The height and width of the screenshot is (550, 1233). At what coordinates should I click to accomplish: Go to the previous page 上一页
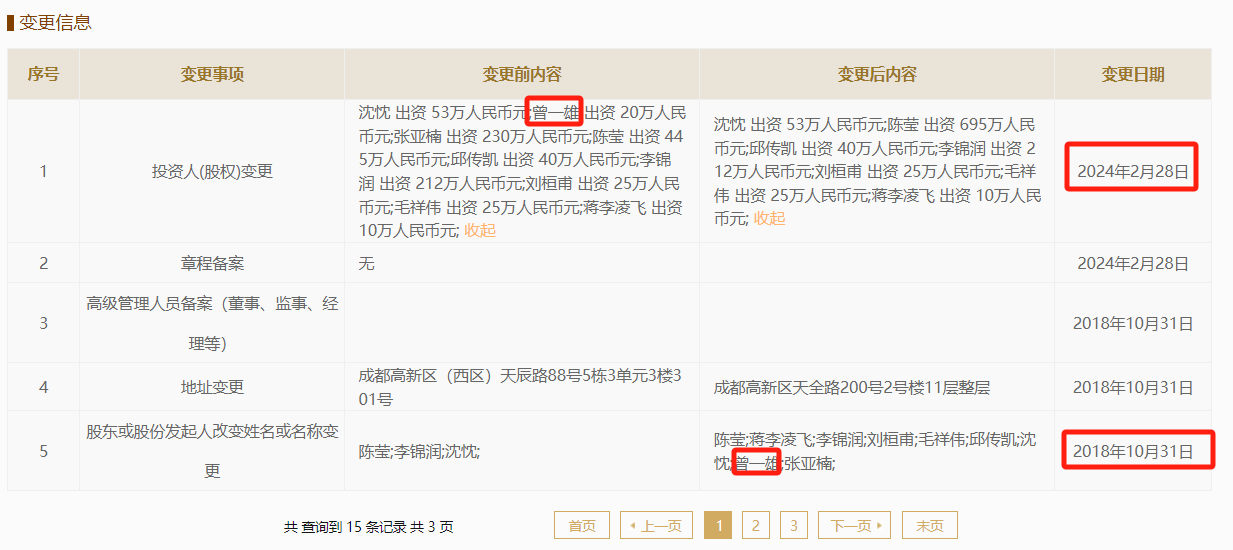tap(656, 525)
